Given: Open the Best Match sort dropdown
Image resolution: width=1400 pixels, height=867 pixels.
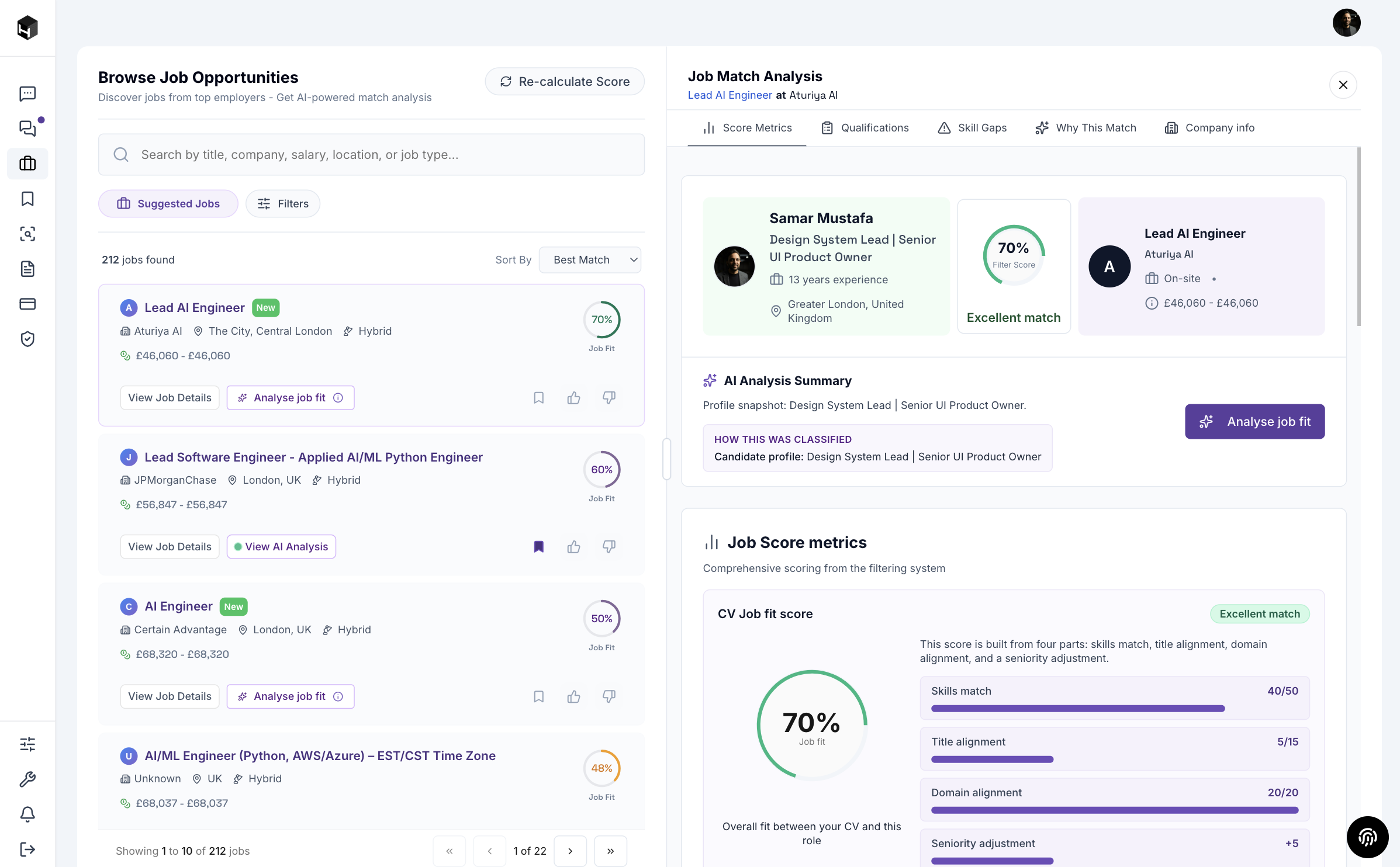Looking at the screenshot, I should [x=590, y=260].
